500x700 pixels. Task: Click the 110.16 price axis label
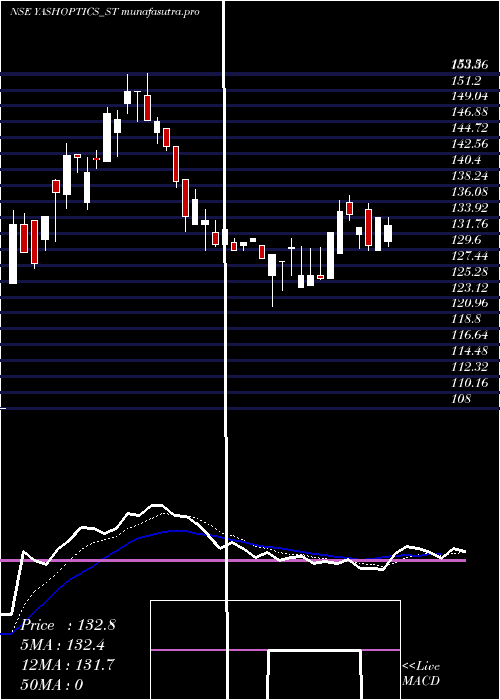[469, 383]
